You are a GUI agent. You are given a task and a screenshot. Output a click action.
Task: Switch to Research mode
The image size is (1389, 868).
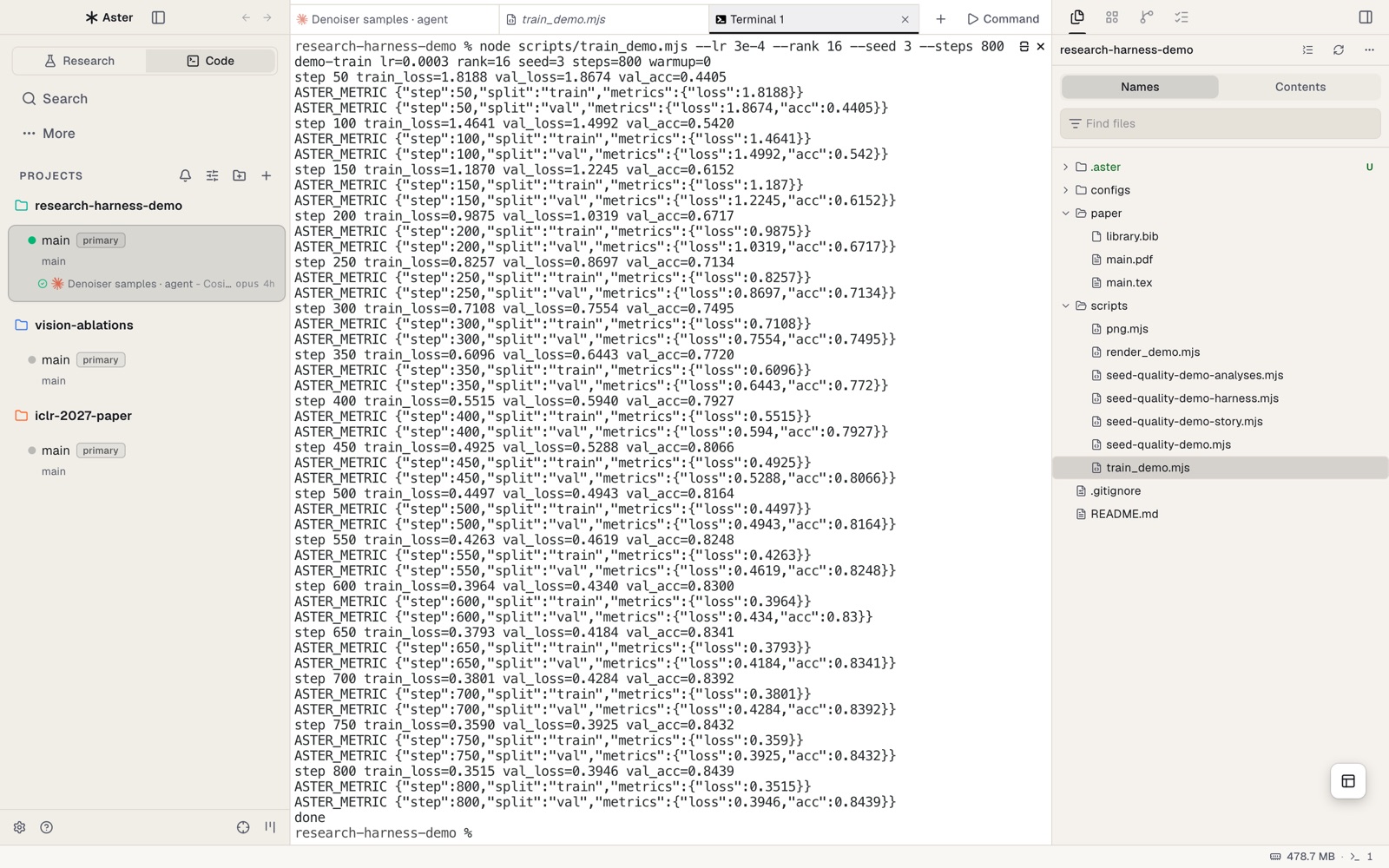[79, 61]
